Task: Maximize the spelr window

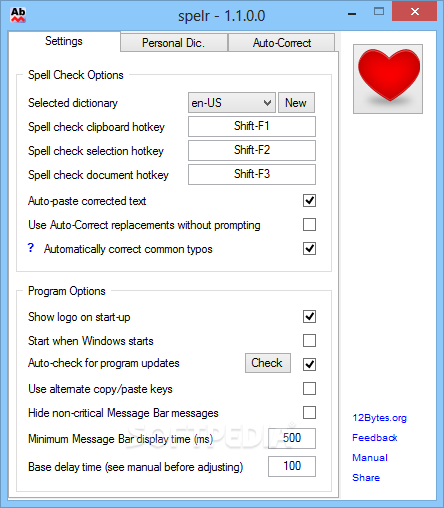Action: [x=379, y=12]
